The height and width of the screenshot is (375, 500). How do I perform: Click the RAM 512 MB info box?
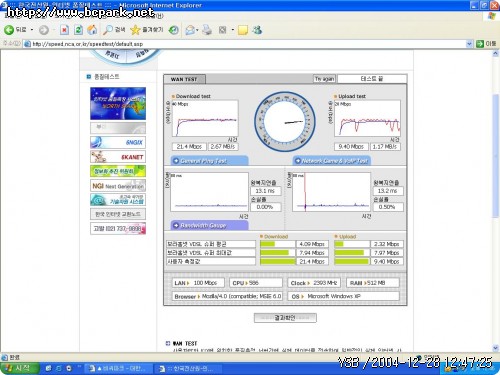tap(373, 283)
